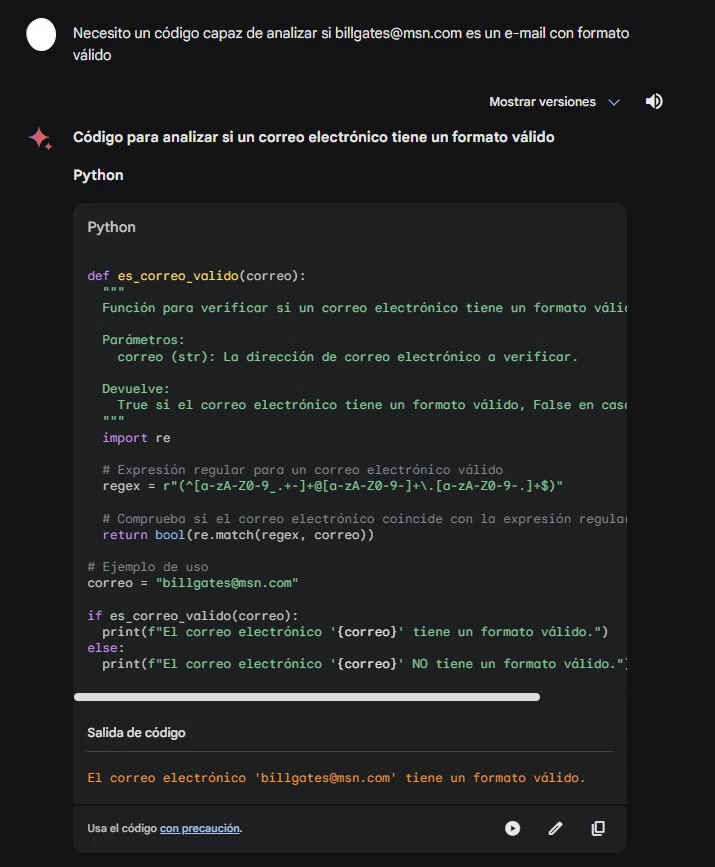Click the white user avatar circle
This screenshot has width=715, height=867.
[41, 35]
